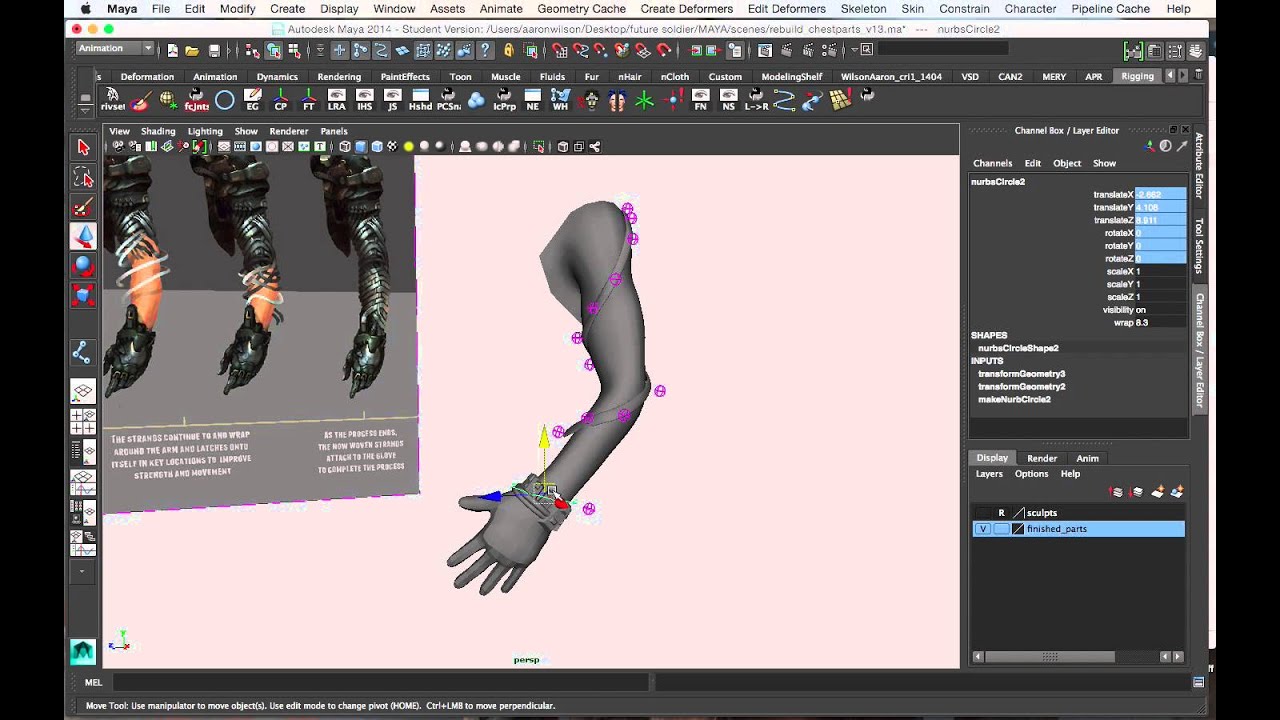Viewport: 1280px width, 720px height.
Task: Select the transformGeometry3 input node
Action: coord(1021,374)
